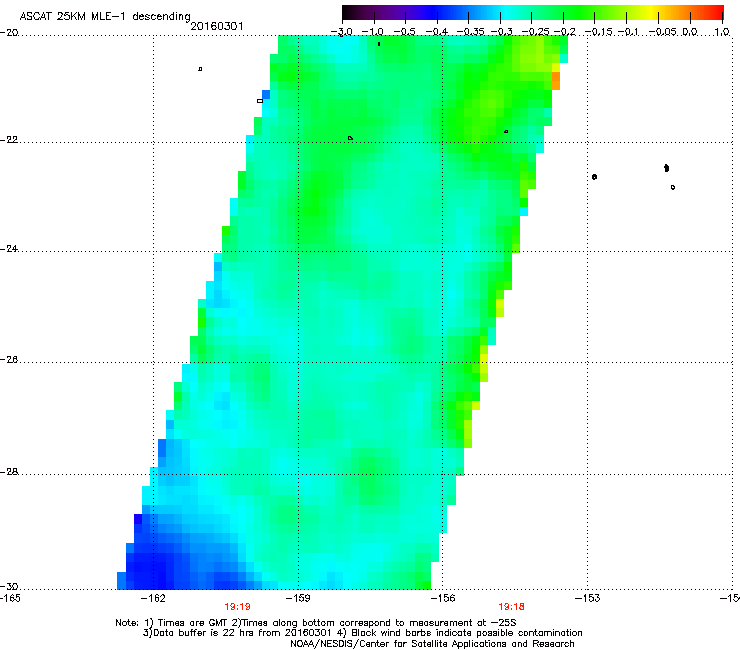Click the -1.0 colorbar label

tap(373, 32)
